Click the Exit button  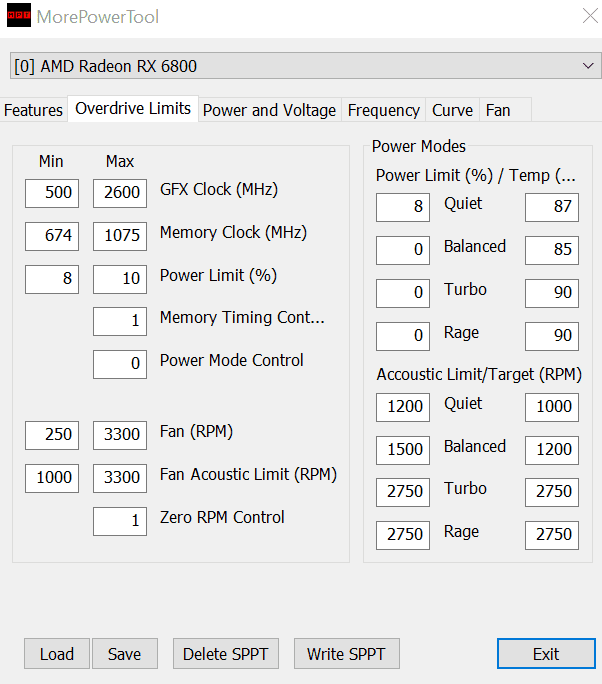click(546, 653)
